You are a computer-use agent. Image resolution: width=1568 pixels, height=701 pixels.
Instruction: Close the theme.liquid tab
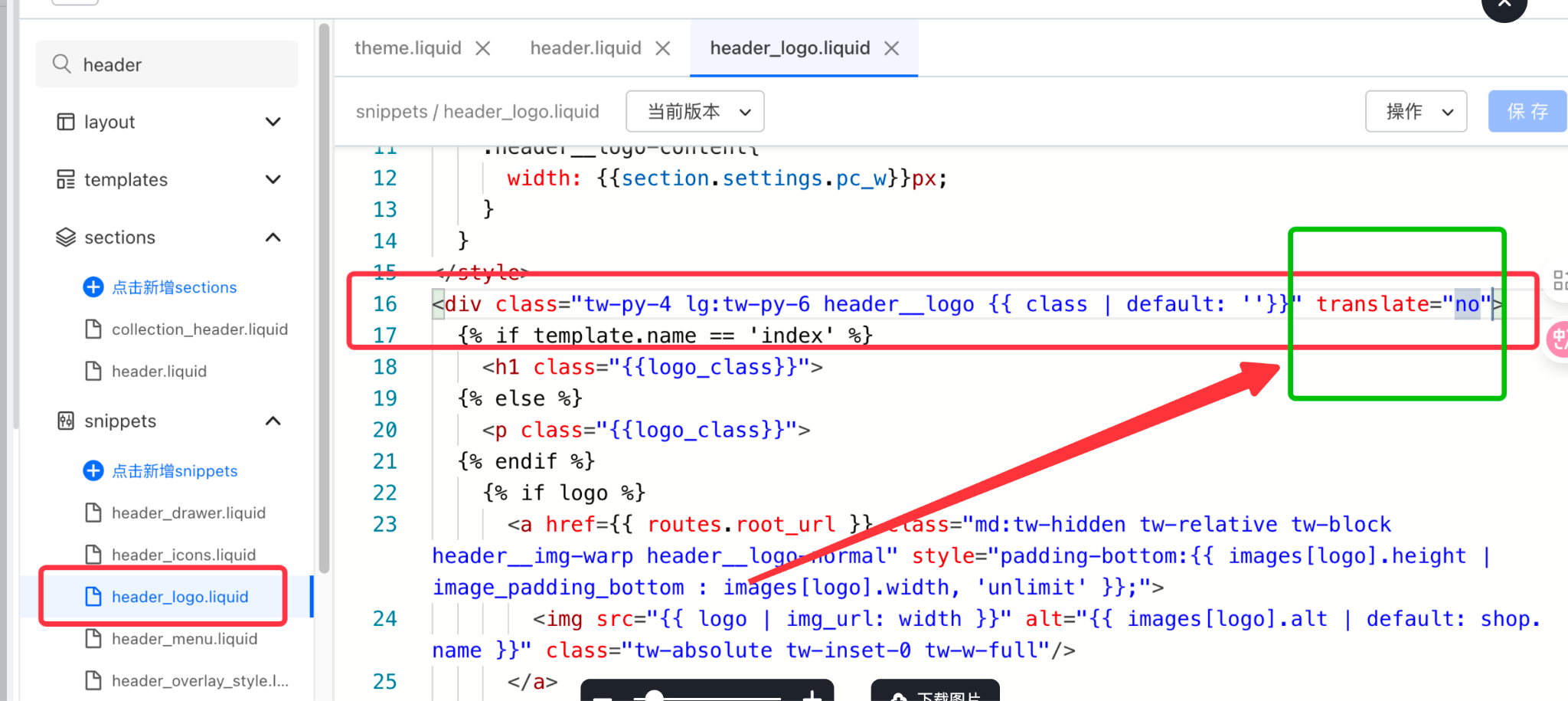coord(483,48)
